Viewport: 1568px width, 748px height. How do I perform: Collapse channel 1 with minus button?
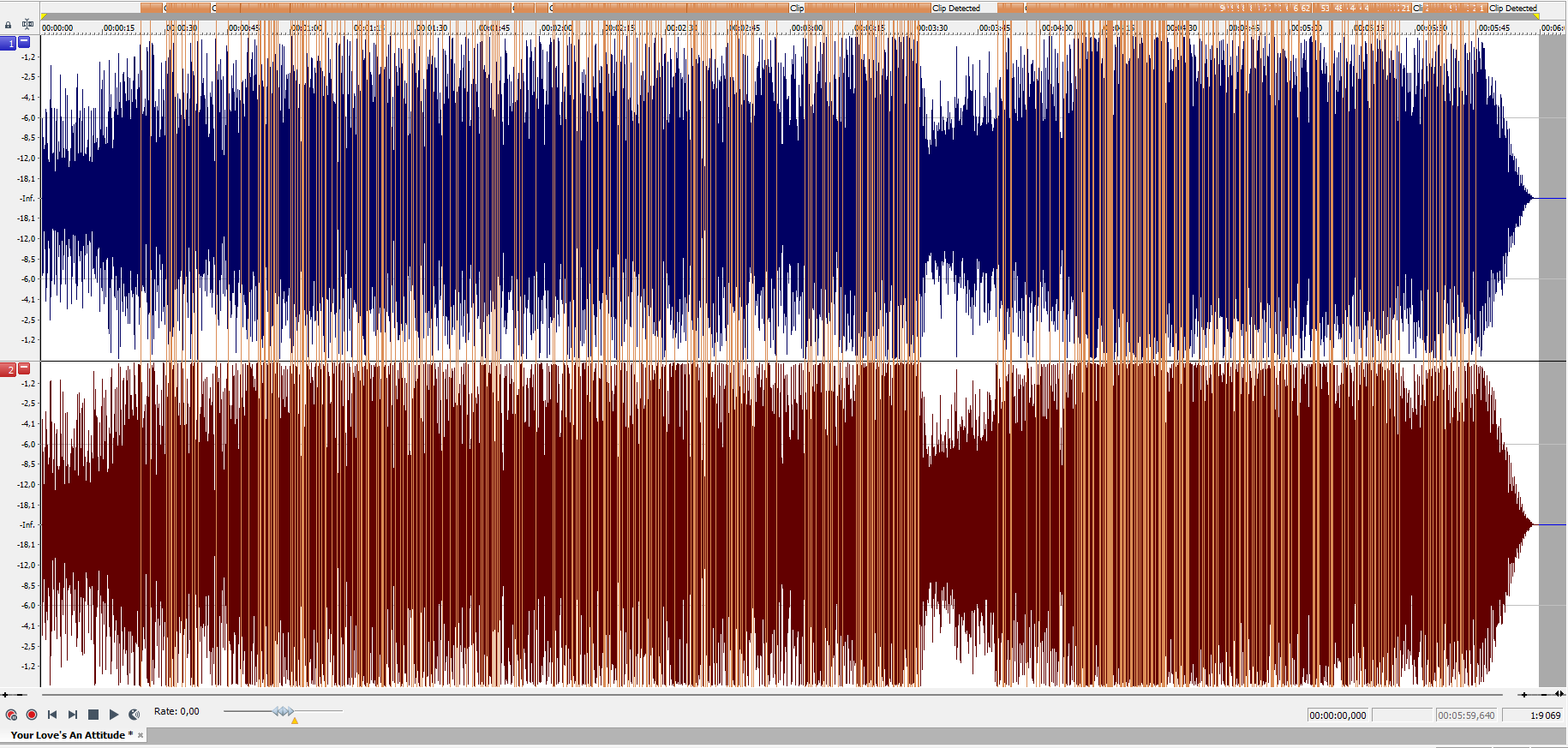(x=24, y=42)
